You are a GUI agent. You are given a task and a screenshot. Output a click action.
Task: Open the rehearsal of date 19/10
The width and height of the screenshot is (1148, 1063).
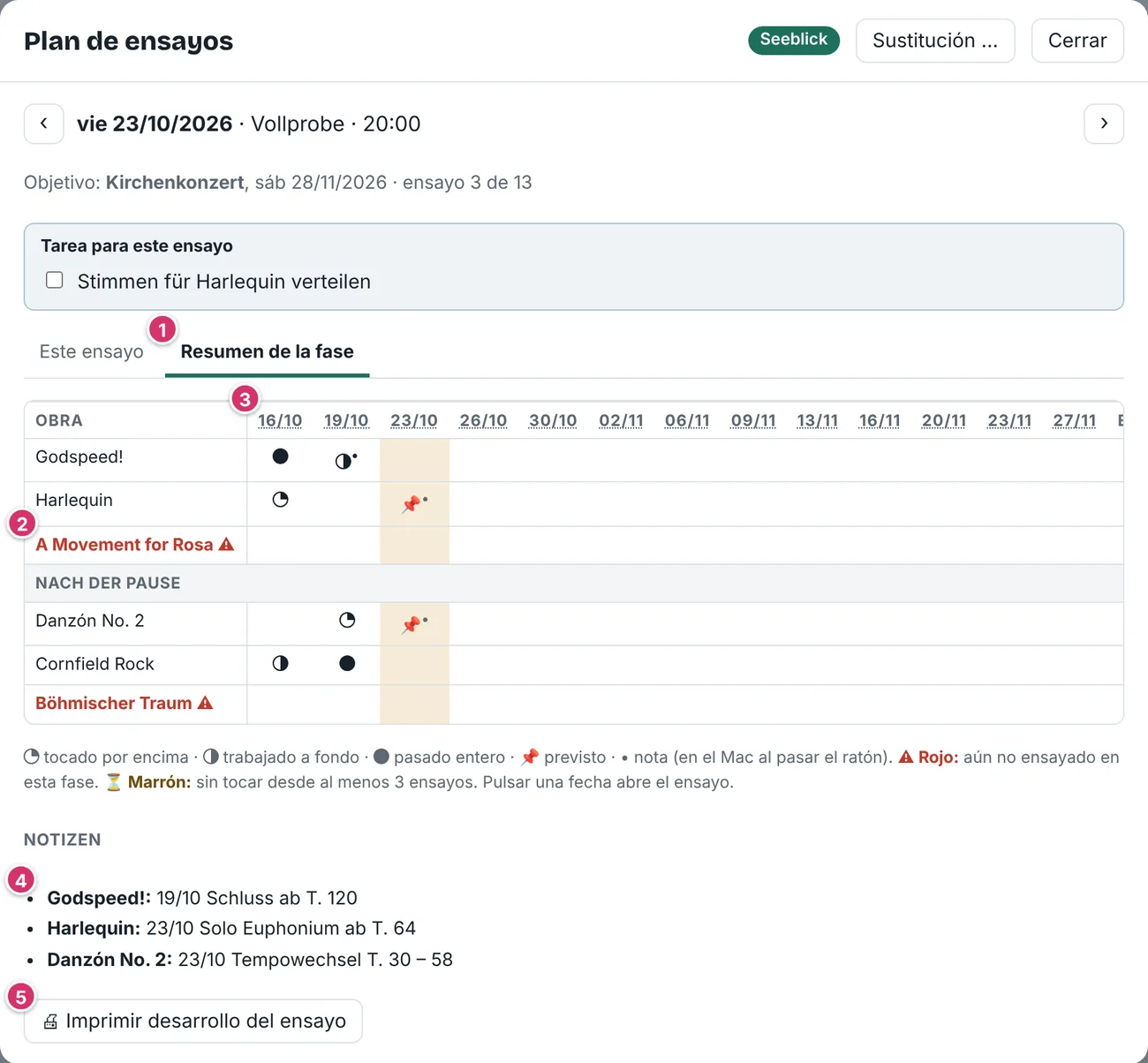click(x=346, y=420)
